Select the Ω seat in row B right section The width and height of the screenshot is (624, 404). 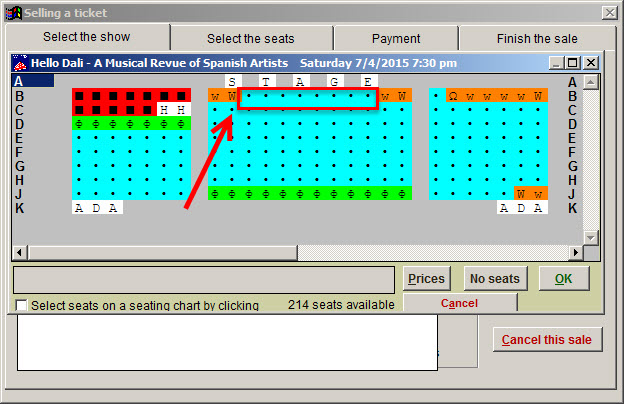click(453, 96)
